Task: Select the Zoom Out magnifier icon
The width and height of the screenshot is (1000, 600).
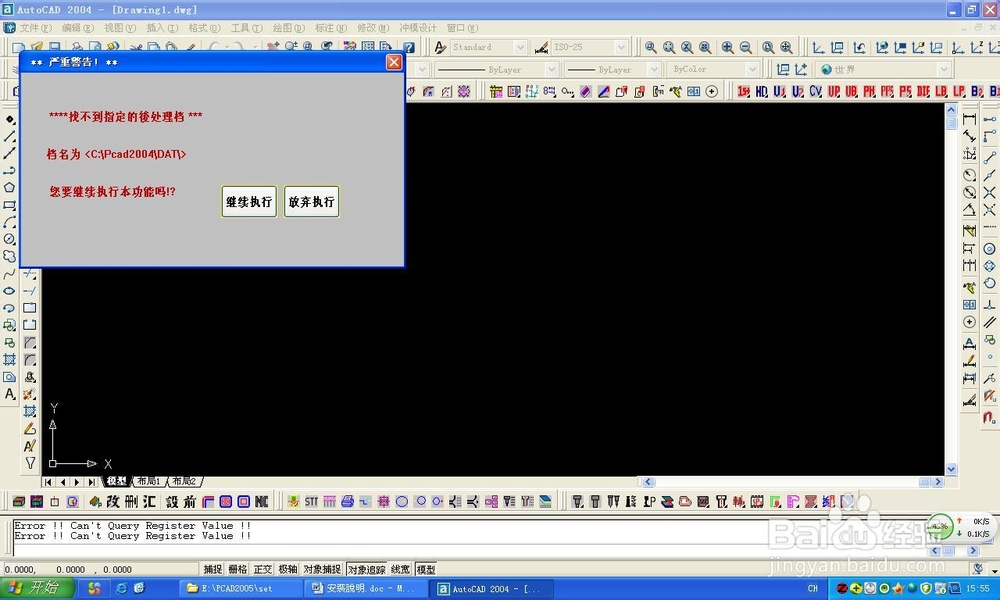Action: click(x=745, y=47)
